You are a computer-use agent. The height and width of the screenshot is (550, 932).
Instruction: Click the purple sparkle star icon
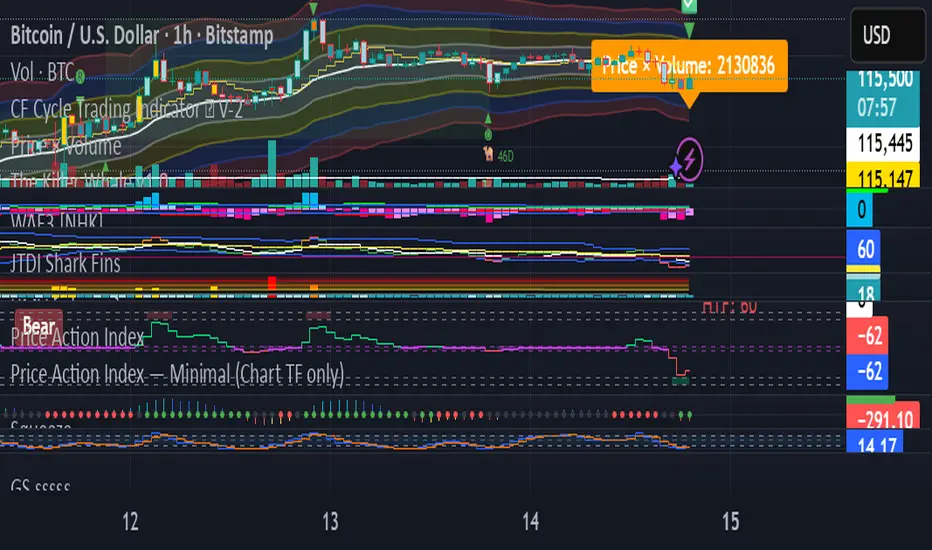pos(676,167)
